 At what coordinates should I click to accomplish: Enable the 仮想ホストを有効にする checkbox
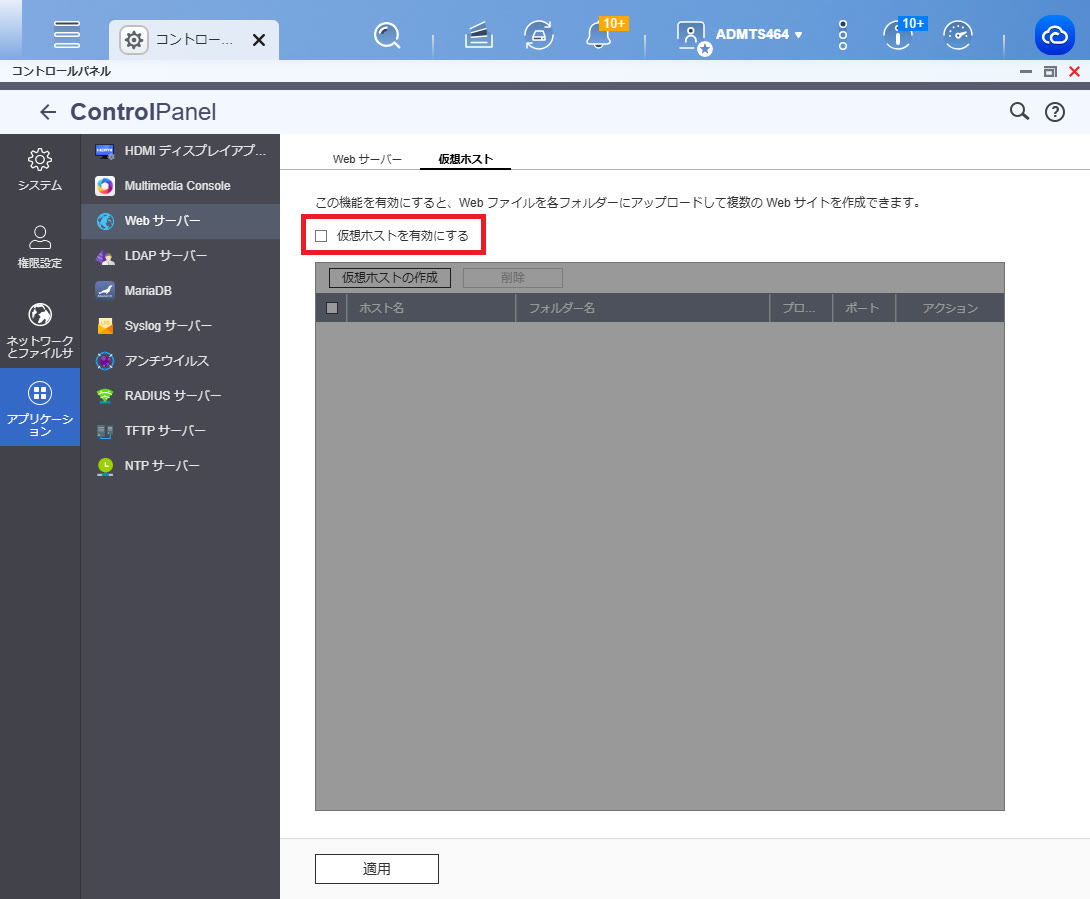tap(322, 236)
